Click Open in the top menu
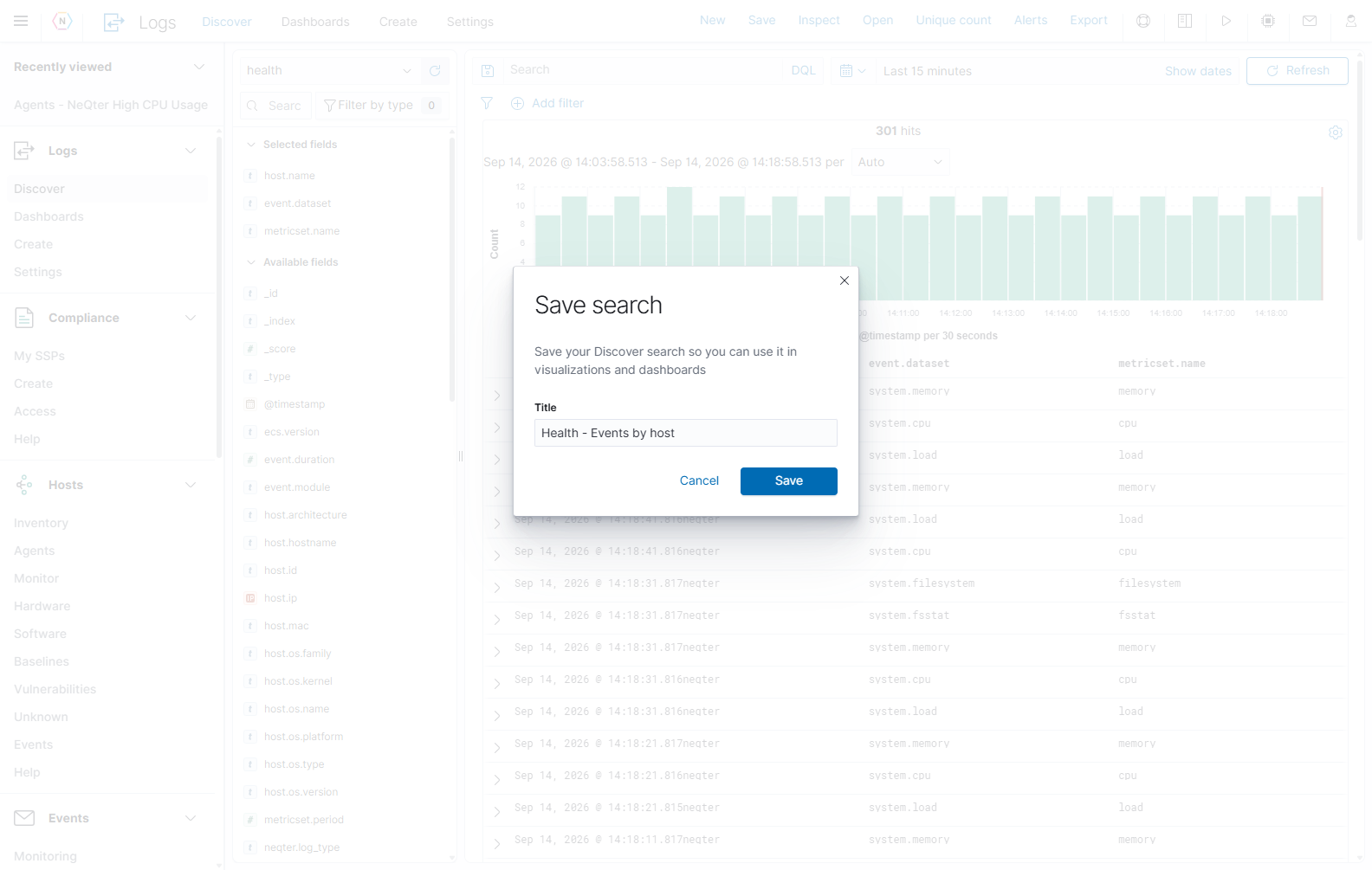Image resolution: width=1372 pixels, height=870 pixels. tap(878, 20)
